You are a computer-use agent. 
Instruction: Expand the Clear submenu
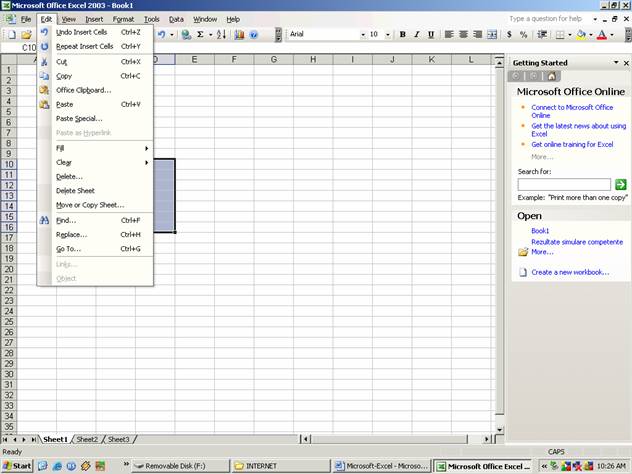pos(95,162)
